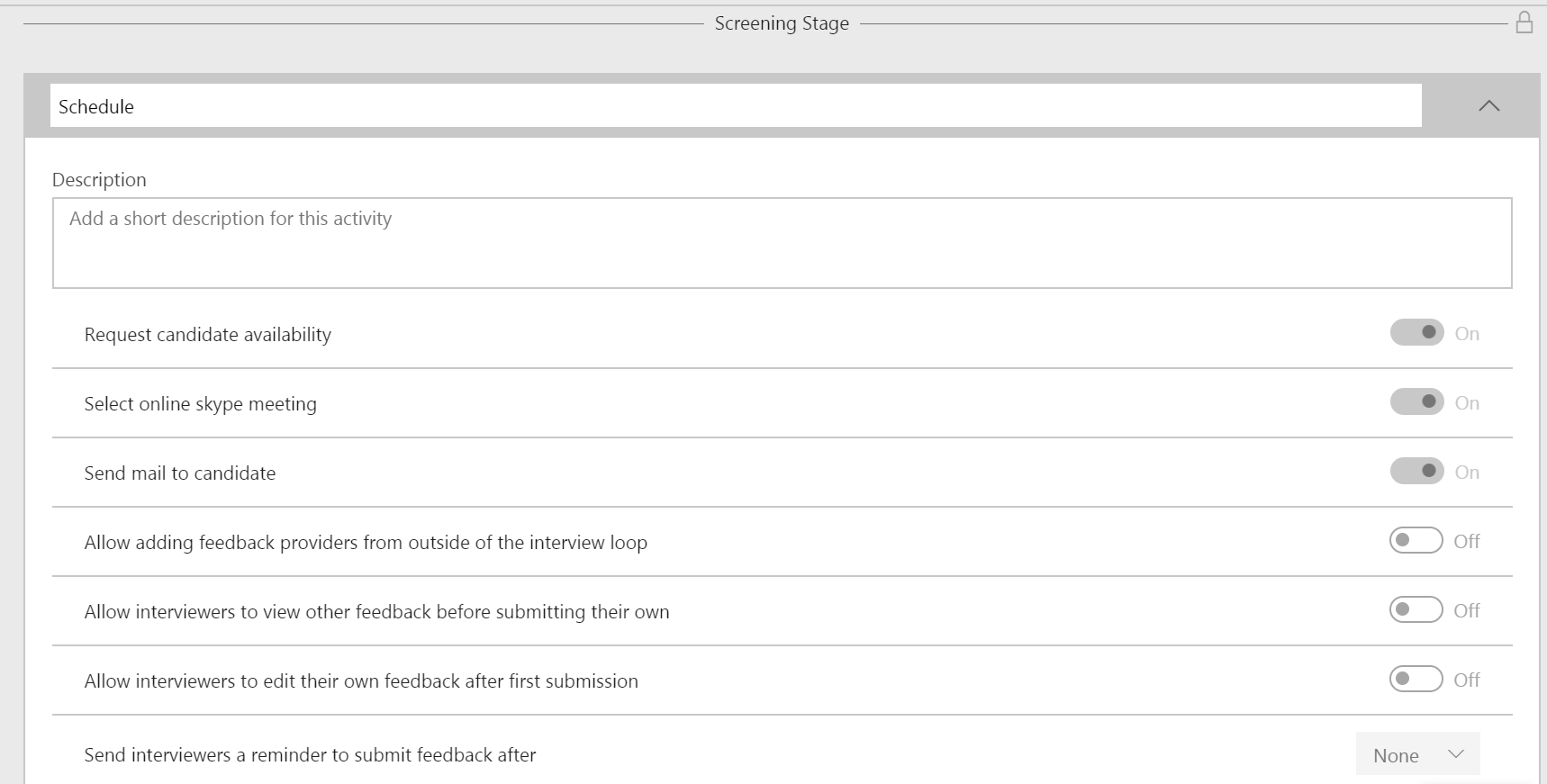Click the chevron arrow in reminder dropdown

pyautogui.click(x=1456, y=754)
